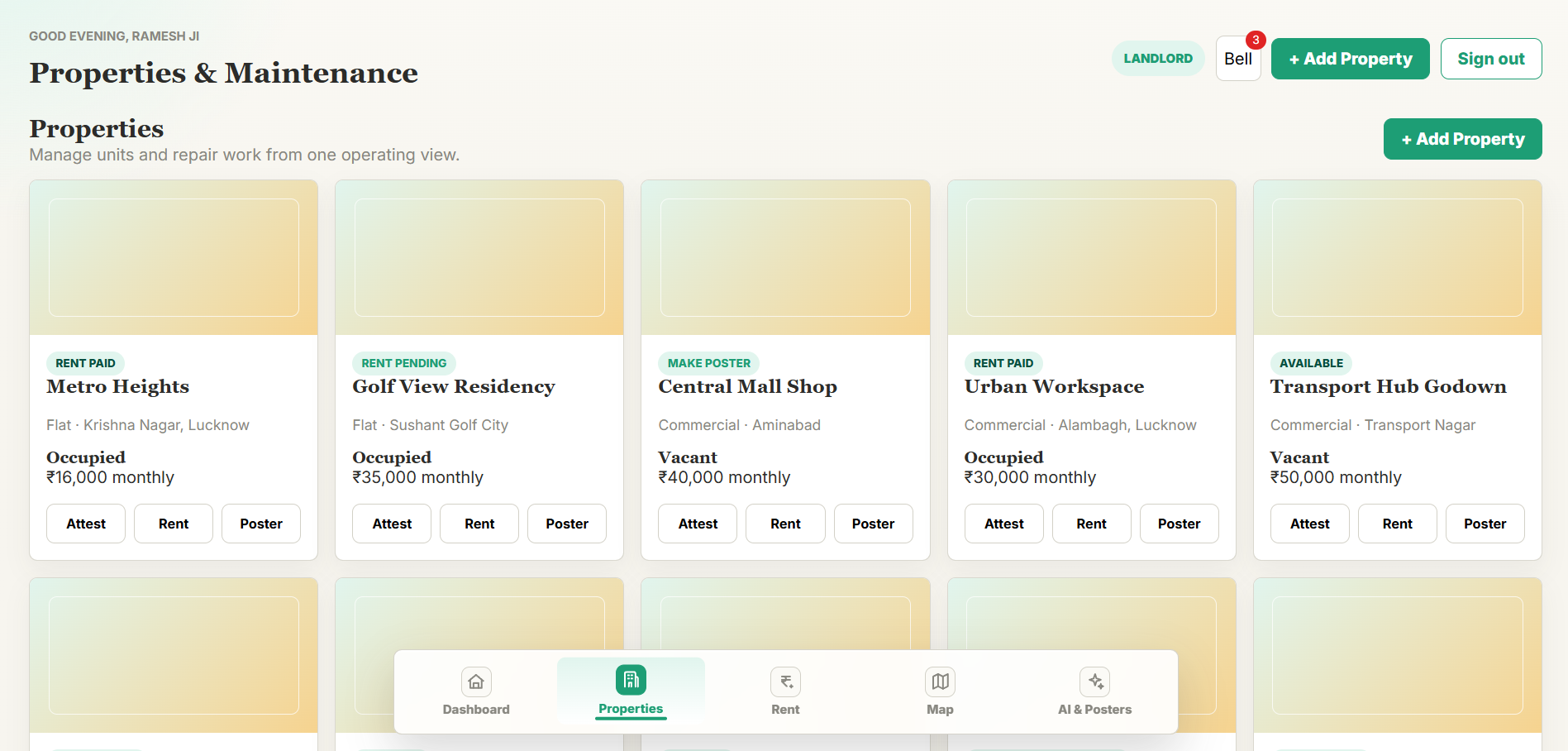Click the MAKE POSTER status badge
The image size is (1568, 751).
point(709,363)
